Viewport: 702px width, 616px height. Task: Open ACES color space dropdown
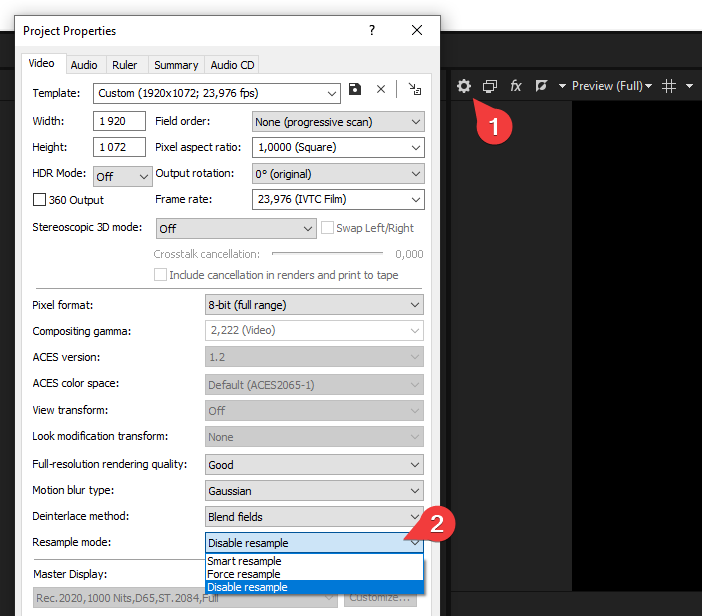coord(314,385)
